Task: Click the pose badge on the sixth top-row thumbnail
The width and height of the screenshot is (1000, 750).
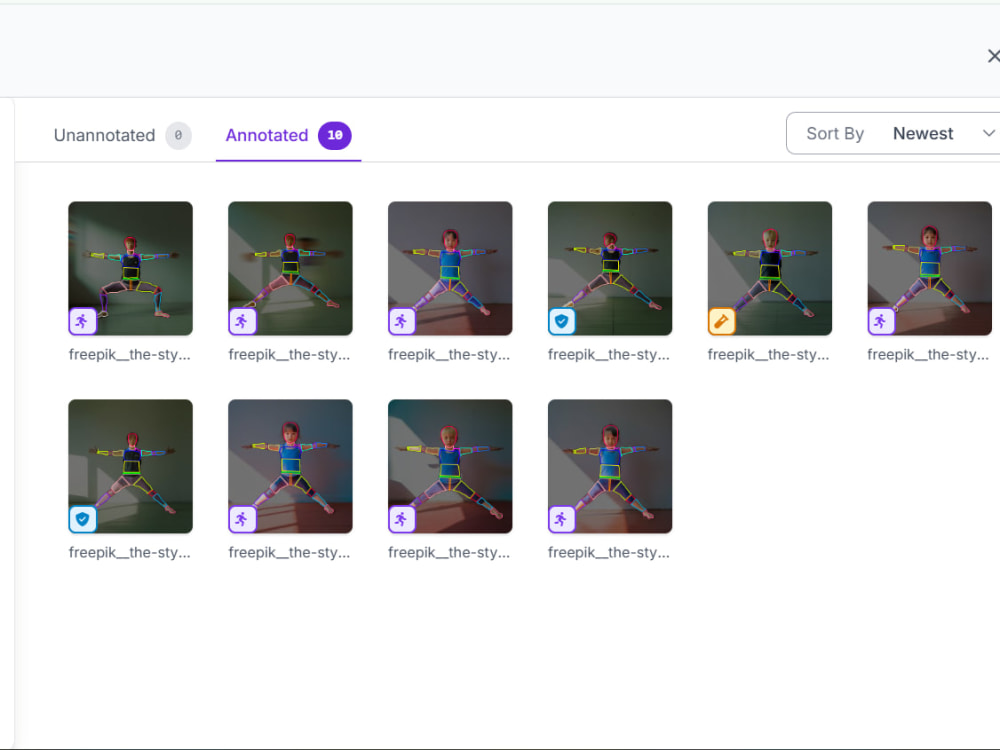Action: click(881, 321)
